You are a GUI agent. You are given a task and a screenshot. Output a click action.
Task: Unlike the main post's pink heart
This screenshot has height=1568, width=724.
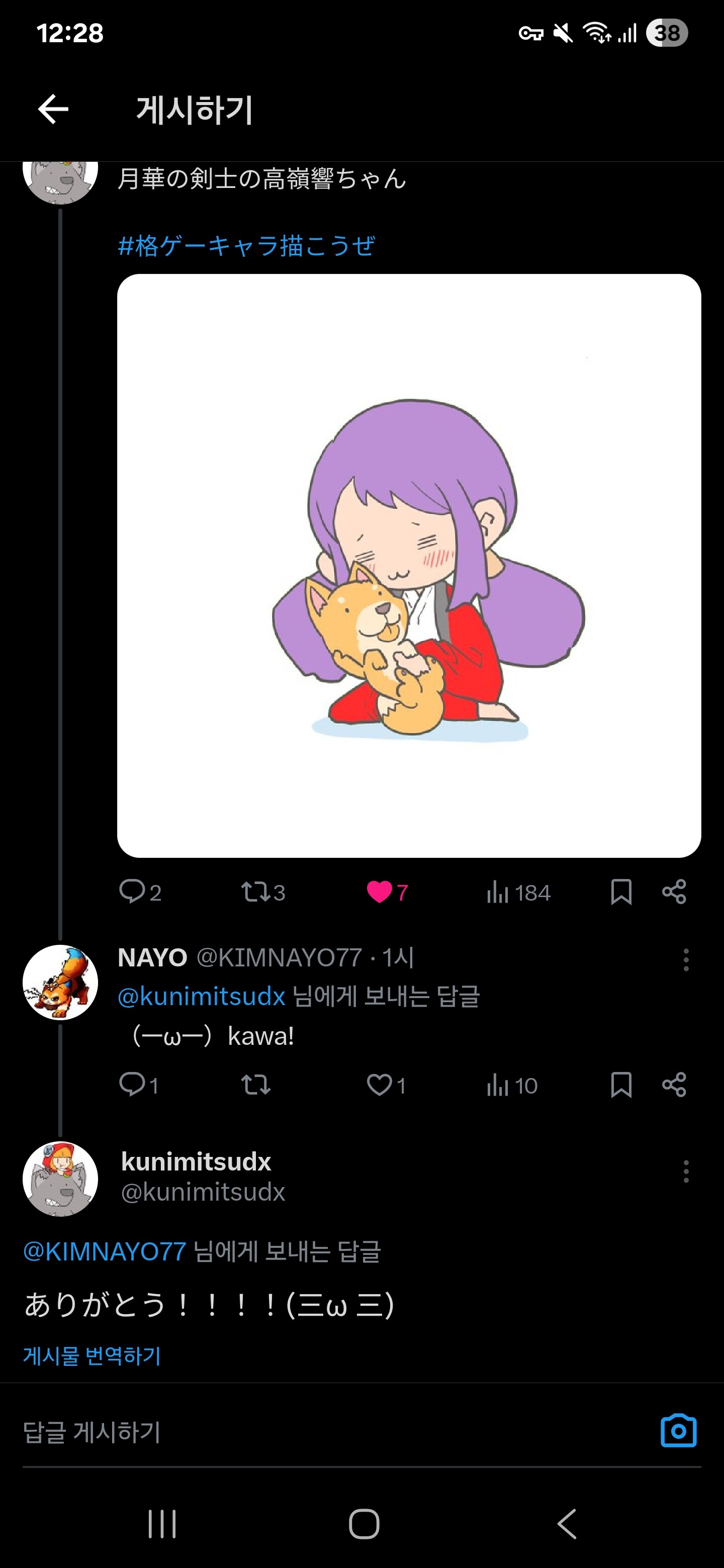380,892
